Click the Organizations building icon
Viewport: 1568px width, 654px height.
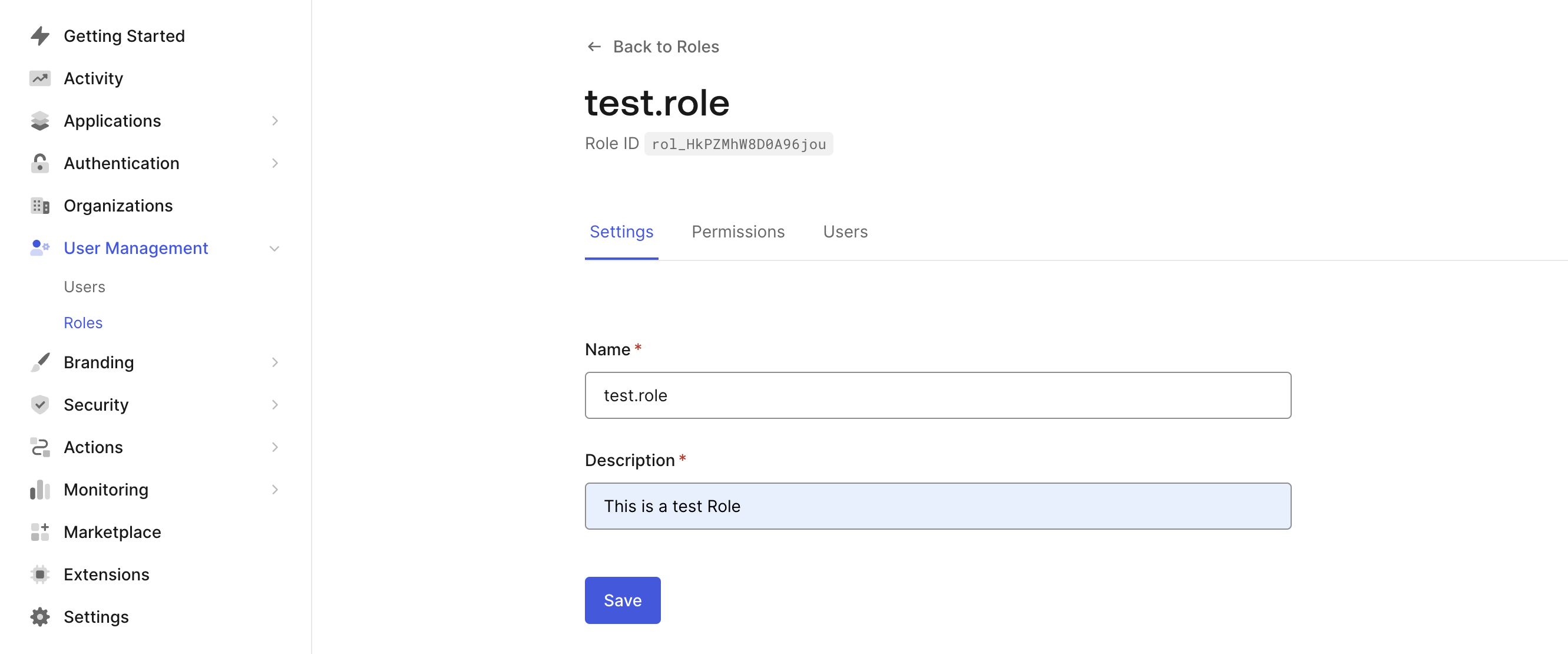pos(40,206)
